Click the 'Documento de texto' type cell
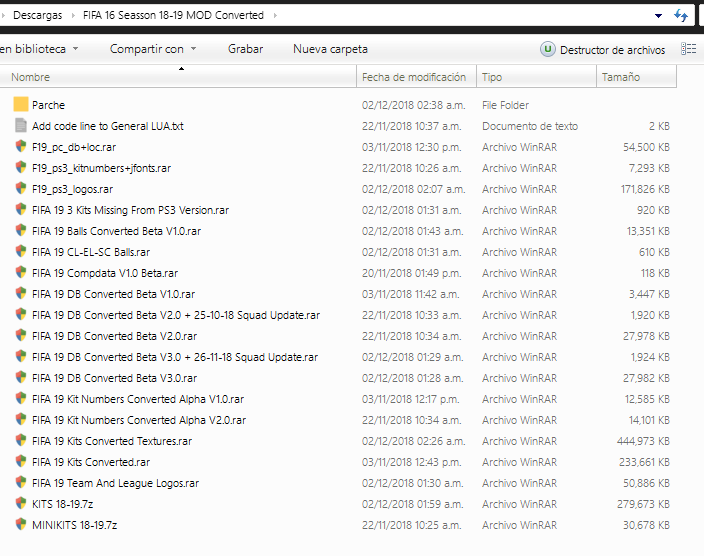The height and width of the screenshot is (556, 704). (530, 126)
